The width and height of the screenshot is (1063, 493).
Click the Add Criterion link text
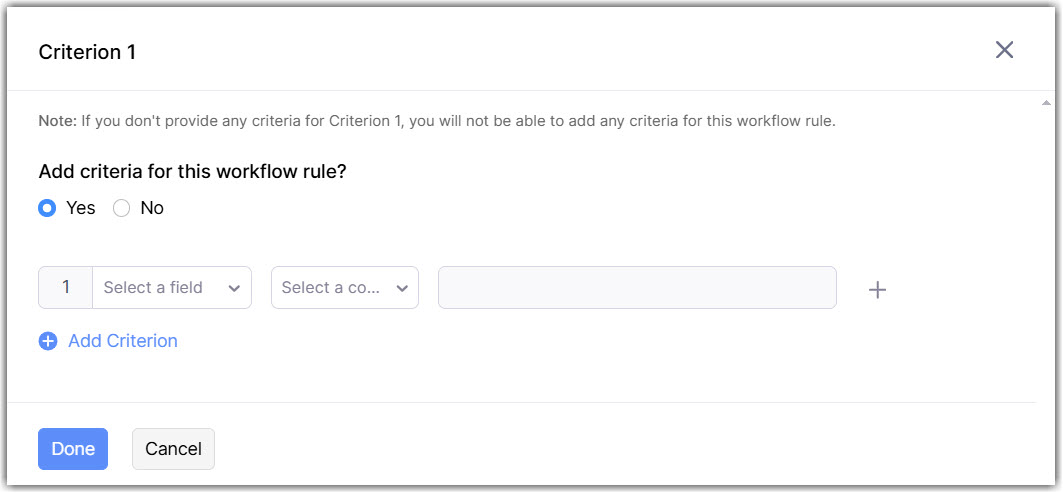[x=123, y=341]
